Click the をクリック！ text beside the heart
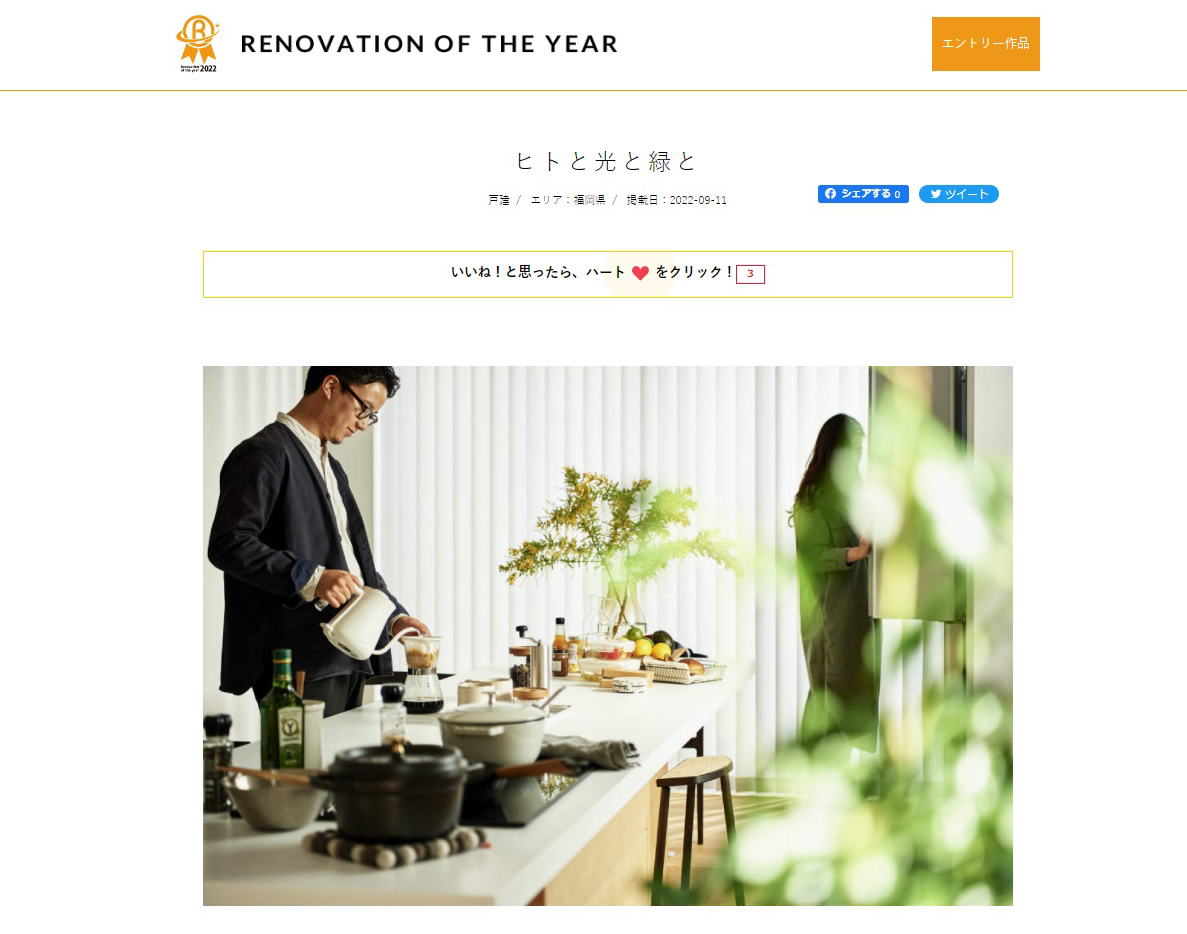 [x=694, y=272]
